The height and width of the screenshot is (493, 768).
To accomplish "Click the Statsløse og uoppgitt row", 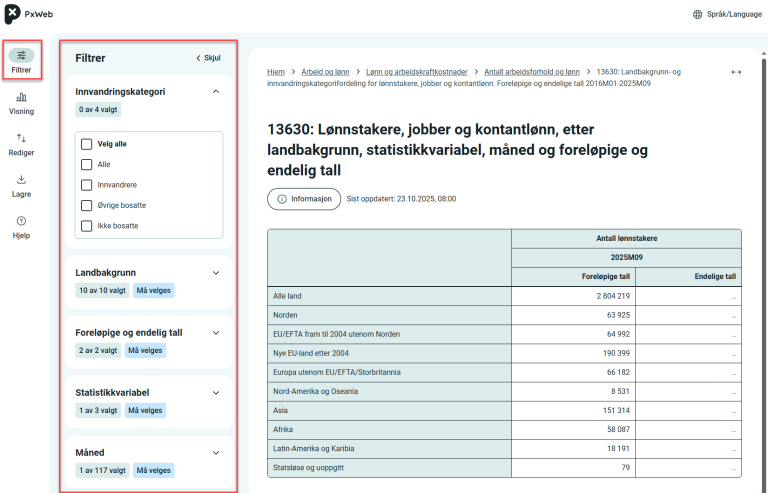I will (389, 468).
